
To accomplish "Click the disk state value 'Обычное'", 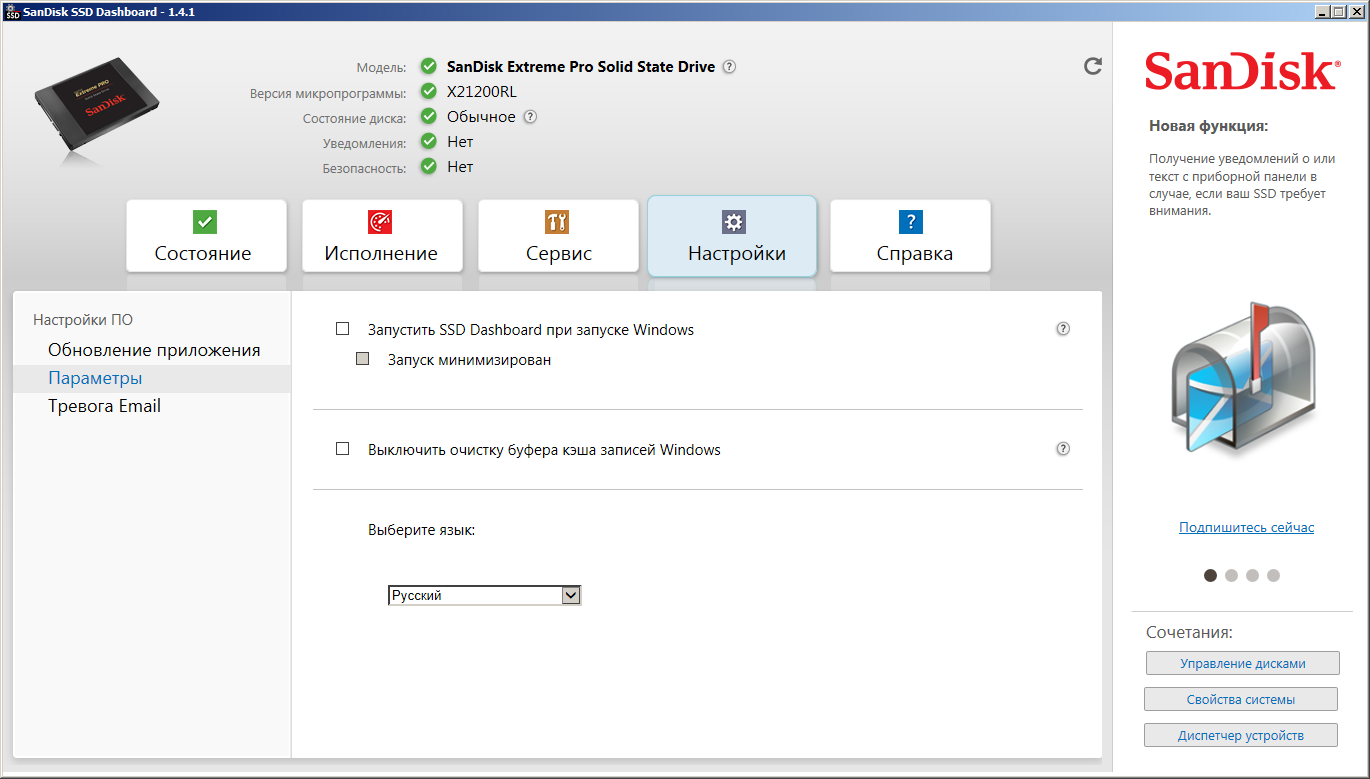I will pyautogui.click(x=481, y=117).
